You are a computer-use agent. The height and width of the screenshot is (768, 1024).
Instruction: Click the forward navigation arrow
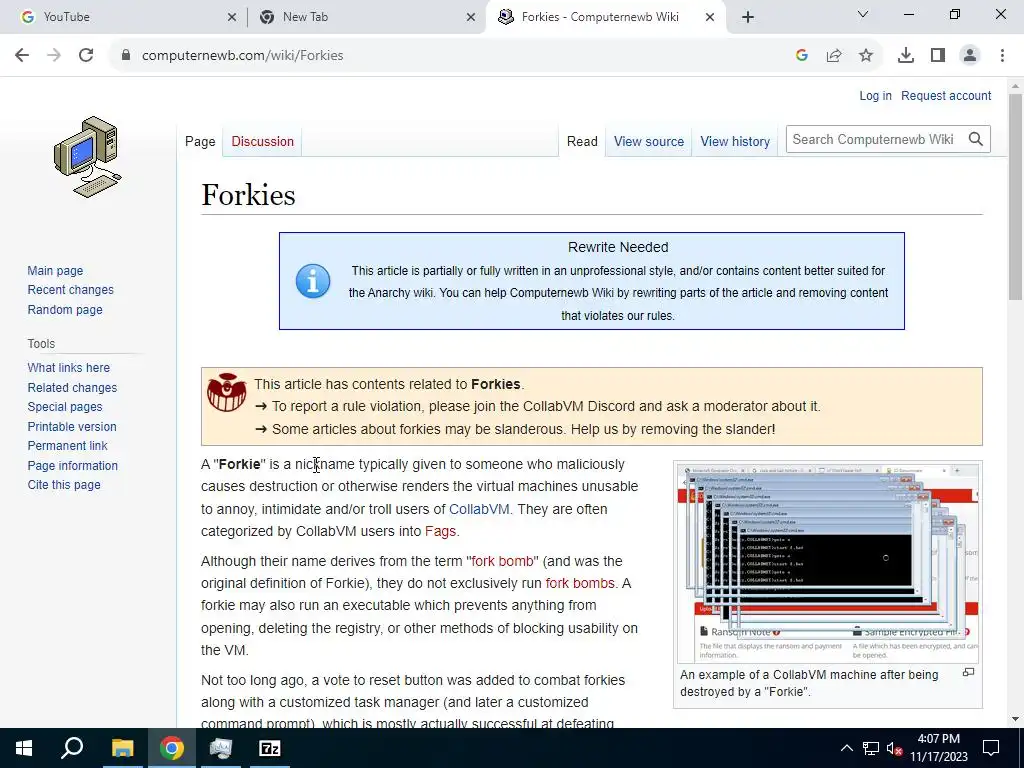point(54,56)
